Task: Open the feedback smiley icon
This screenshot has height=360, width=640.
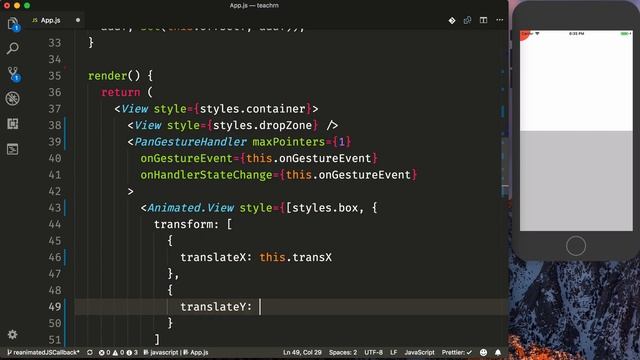Action: click(x=484, y=353)
